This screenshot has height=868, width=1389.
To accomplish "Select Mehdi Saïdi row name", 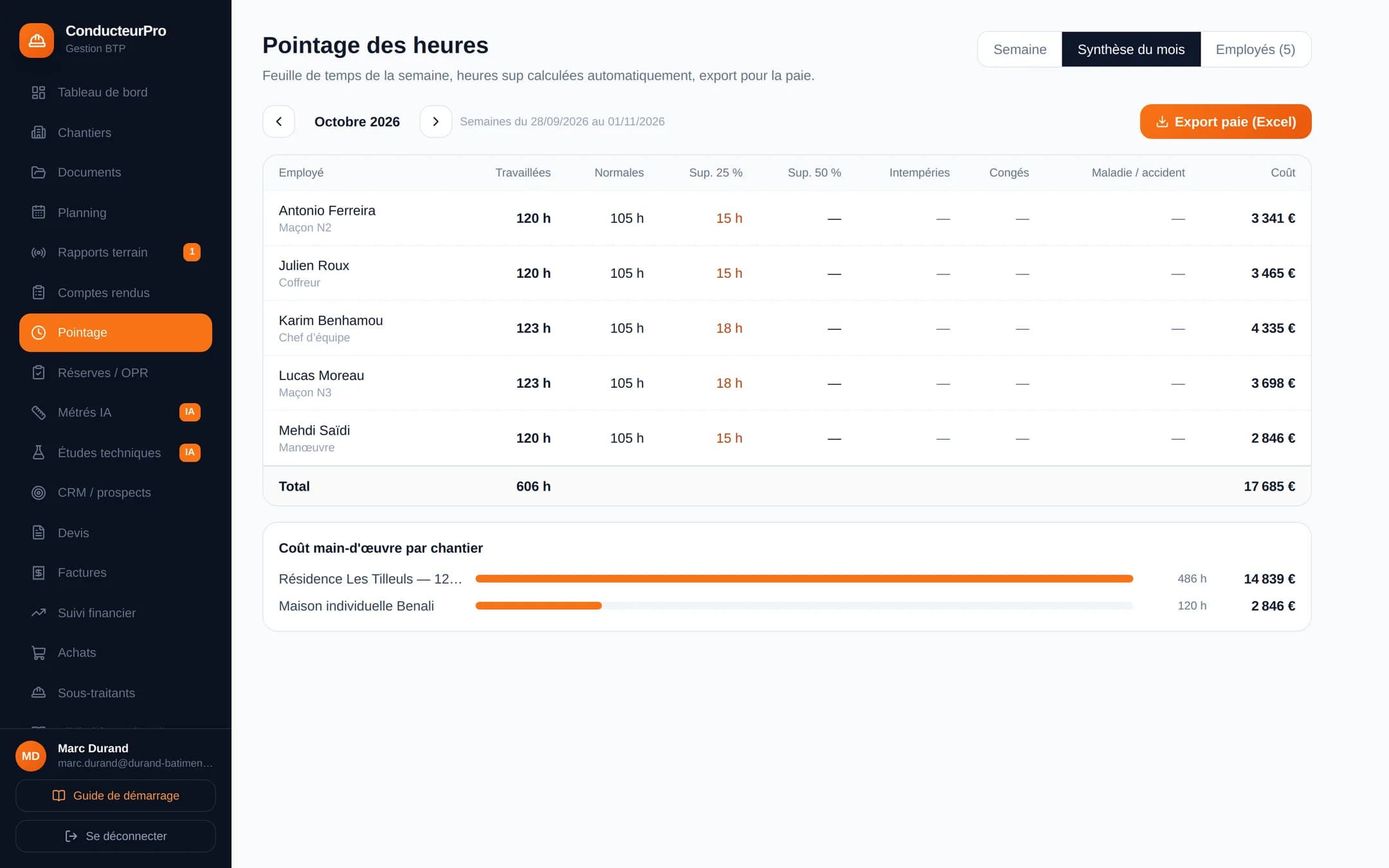I will [314, 430].
